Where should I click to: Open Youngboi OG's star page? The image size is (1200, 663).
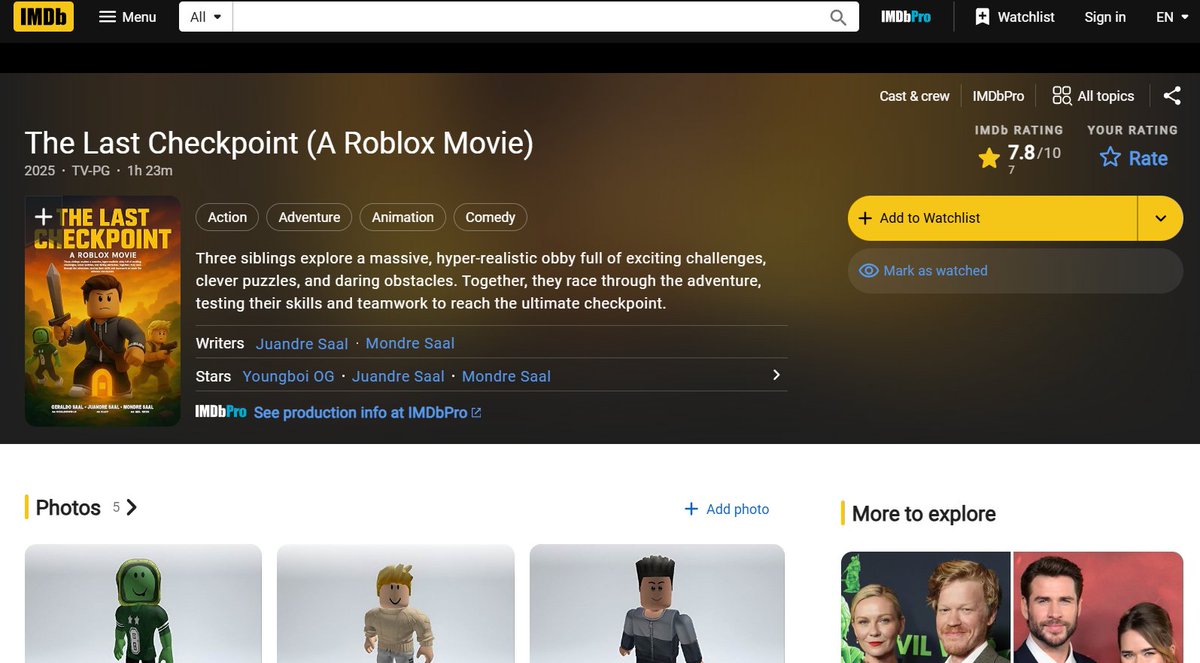(288, 376)
